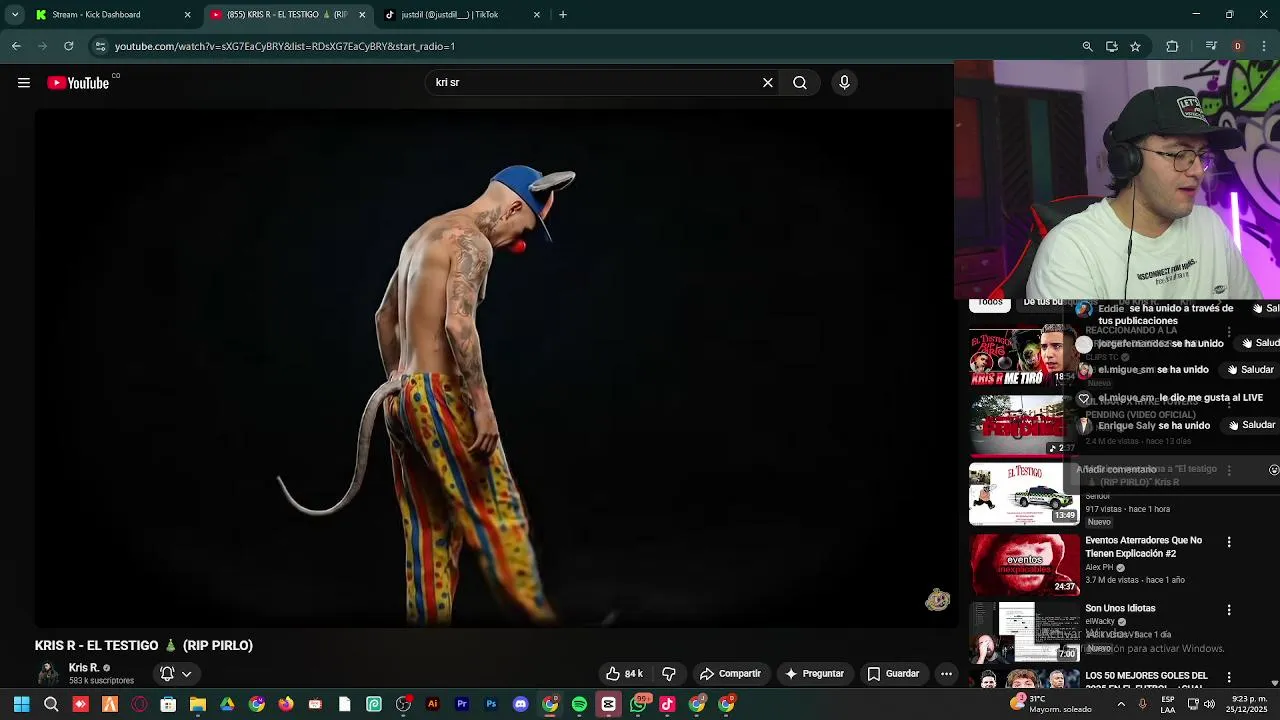
Task: Play El Testigo 13:49 thumbnail
Action: 1024,493
